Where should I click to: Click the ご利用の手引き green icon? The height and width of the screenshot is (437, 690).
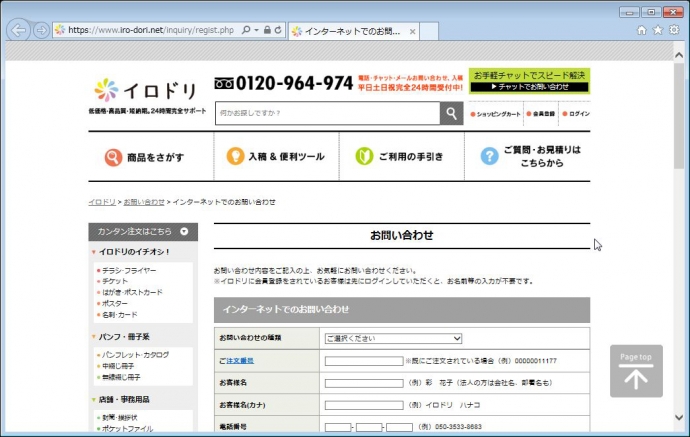pos(364,156)
